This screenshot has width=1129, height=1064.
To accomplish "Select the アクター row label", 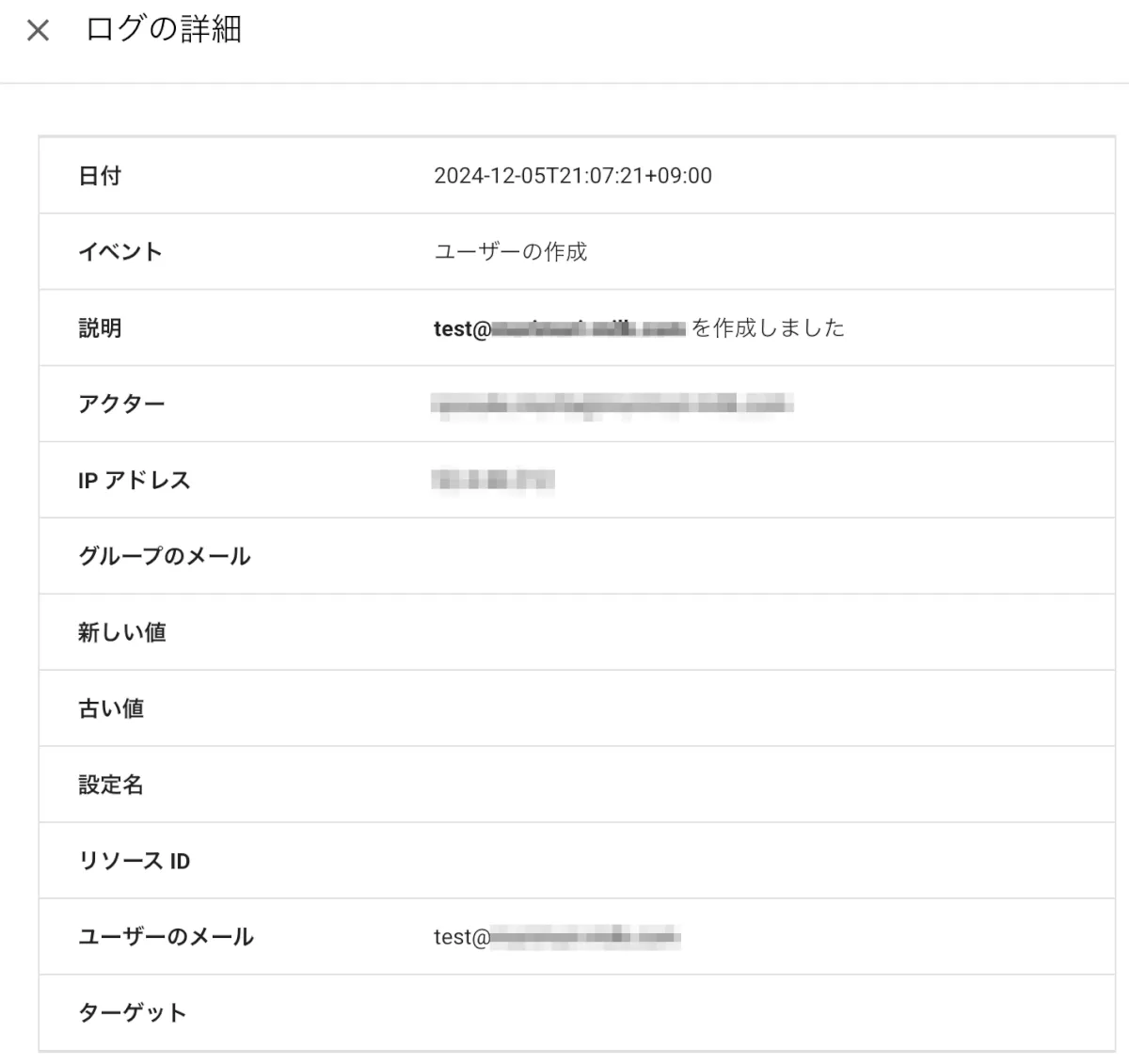I will coord(121,405).
